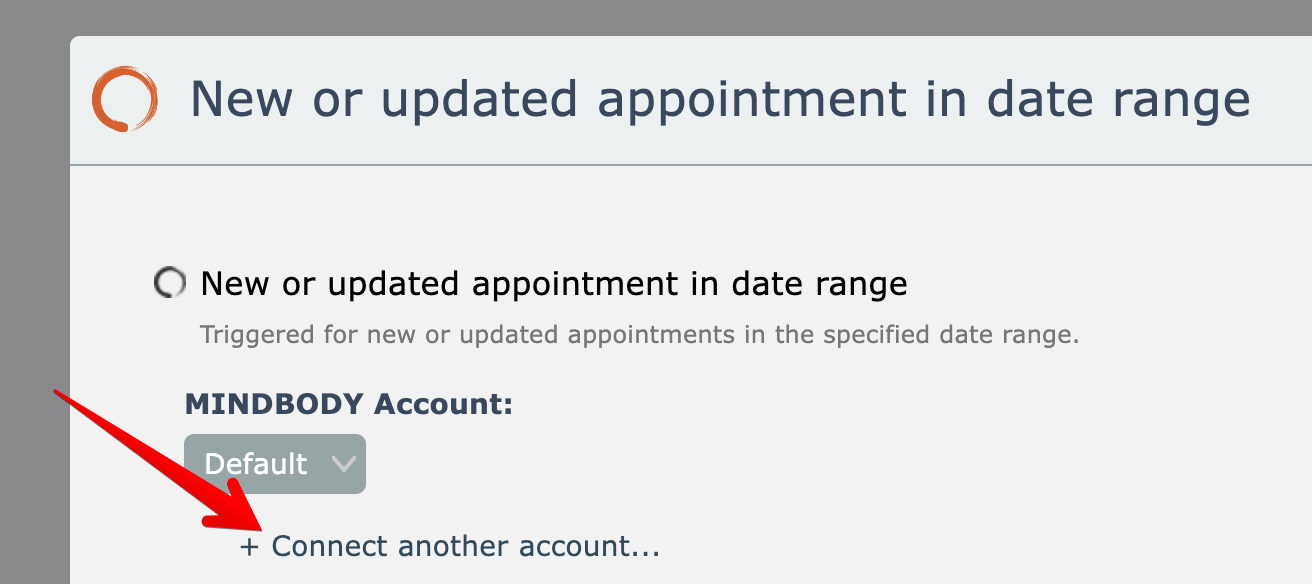Screen dimensions: 1312x584
Task: Click the word 'Connect' in the account link
Action: pyautogui.click(x=329, y=547)
